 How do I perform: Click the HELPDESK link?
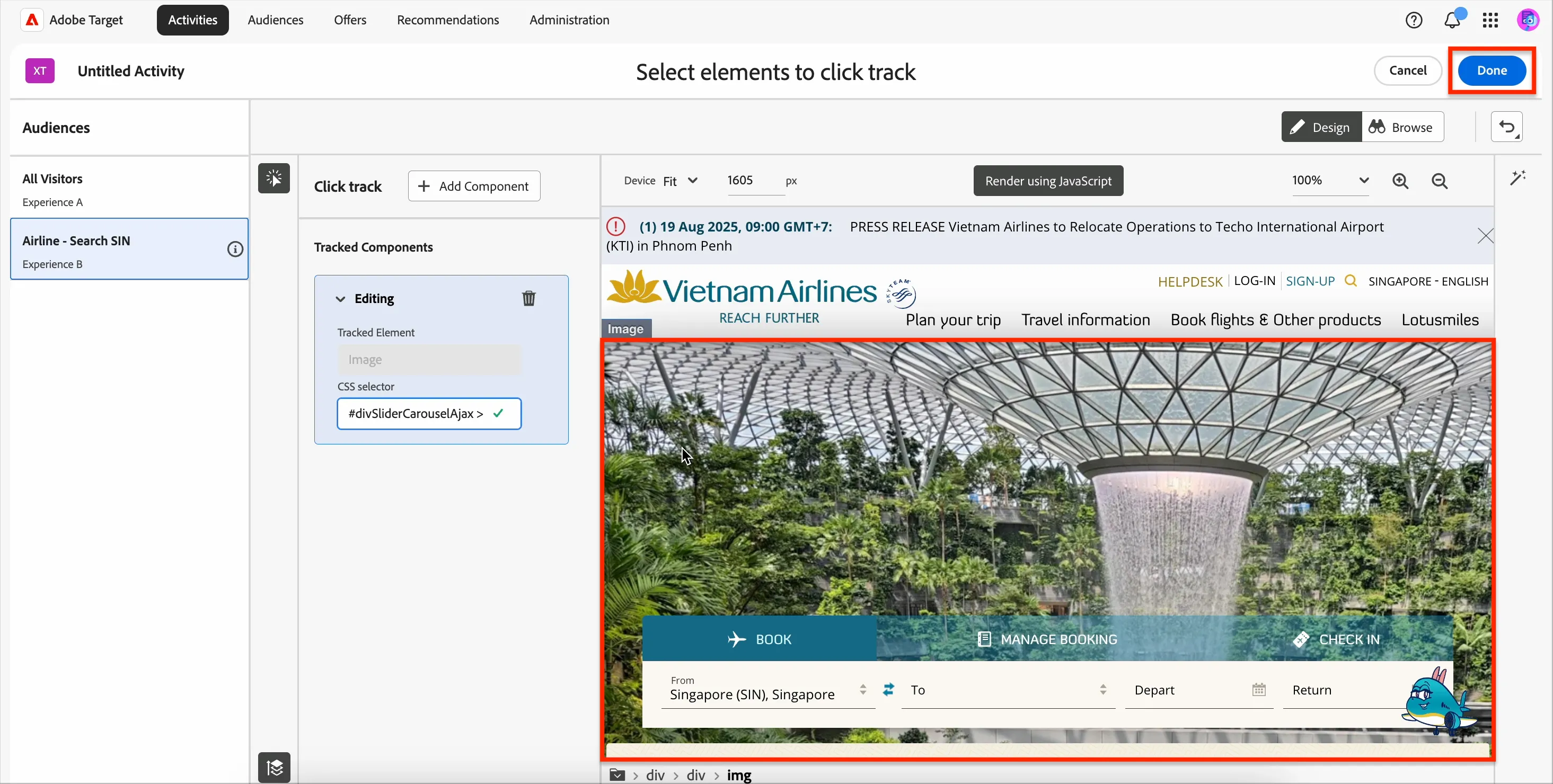[1190, 281]
